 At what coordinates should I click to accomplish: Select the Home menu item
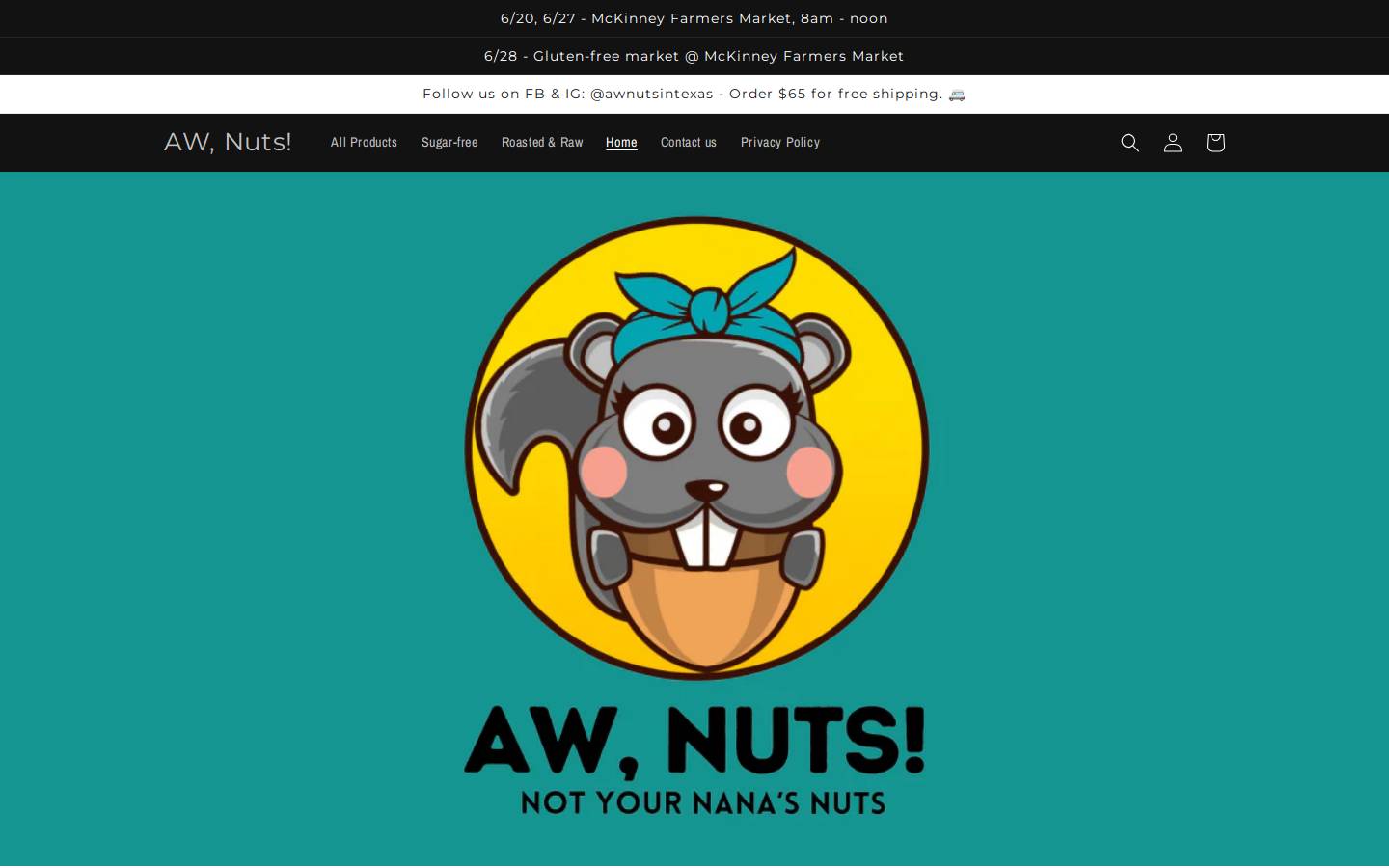pos(621,142)
